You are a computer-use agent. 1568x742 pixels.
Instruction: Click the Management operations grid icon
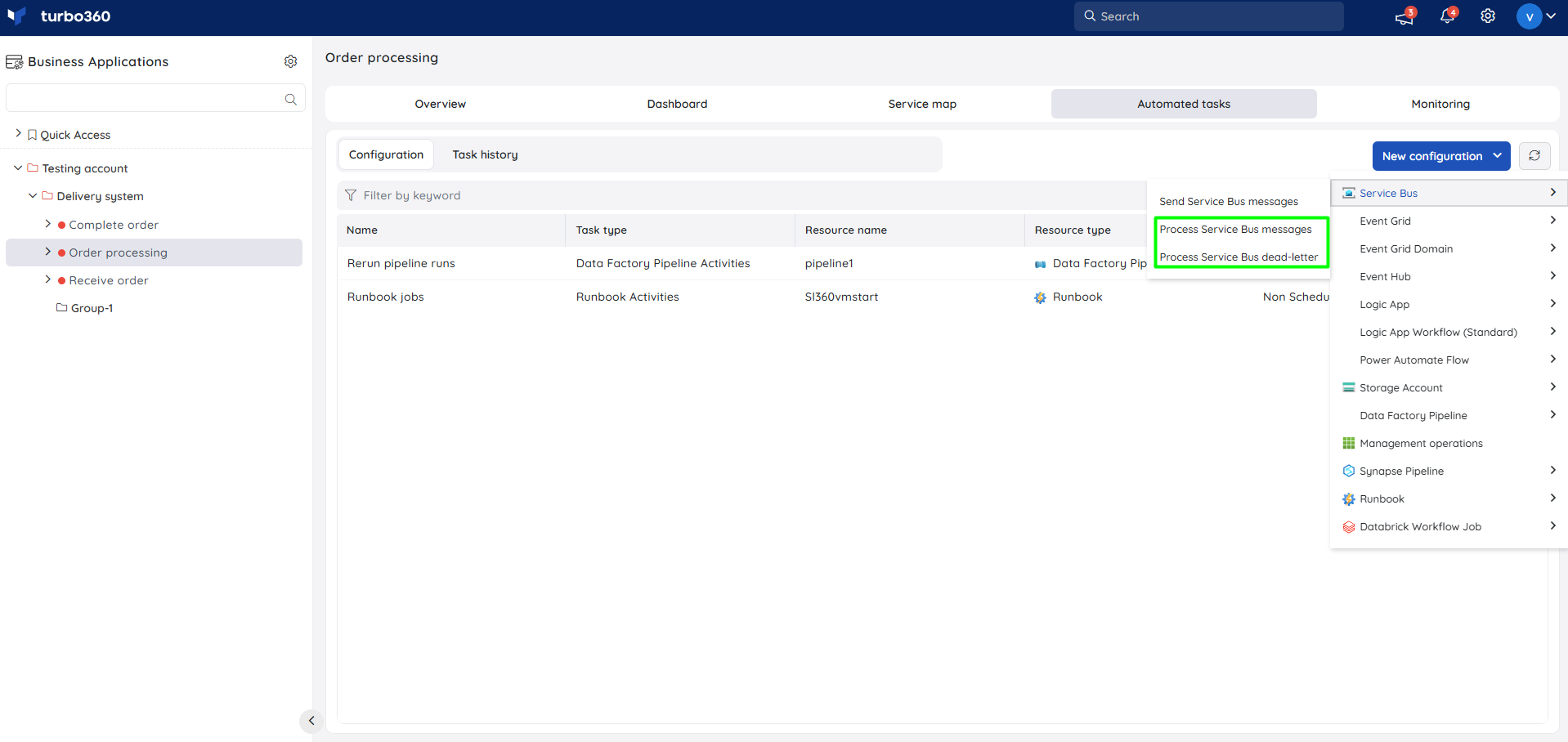point(1349,443)
